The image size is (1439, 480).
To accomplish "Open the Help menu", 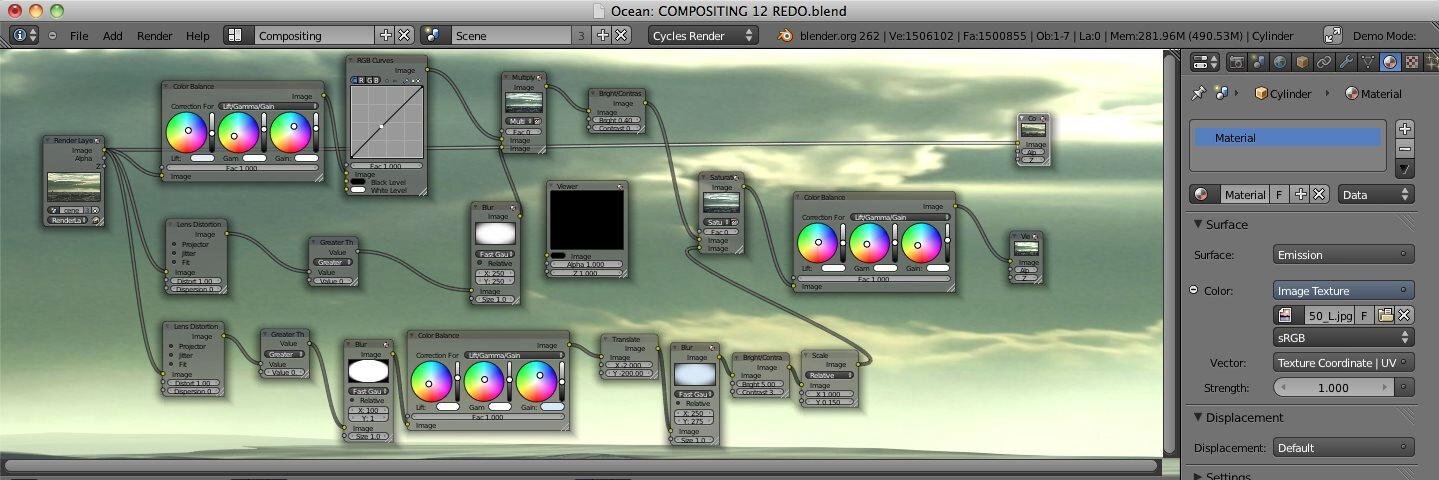I will (198, 35).
